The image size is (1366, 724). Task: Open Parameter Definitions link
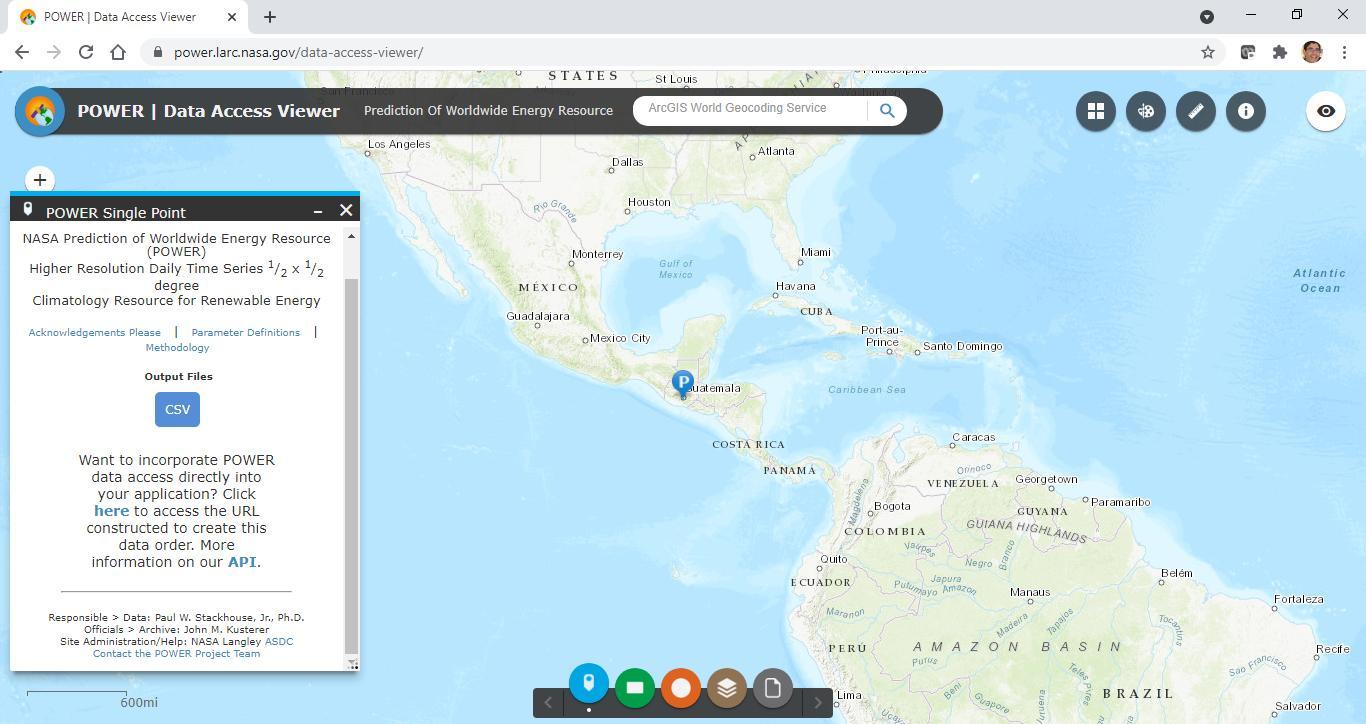pyautogui.click(x=246, y=332)
